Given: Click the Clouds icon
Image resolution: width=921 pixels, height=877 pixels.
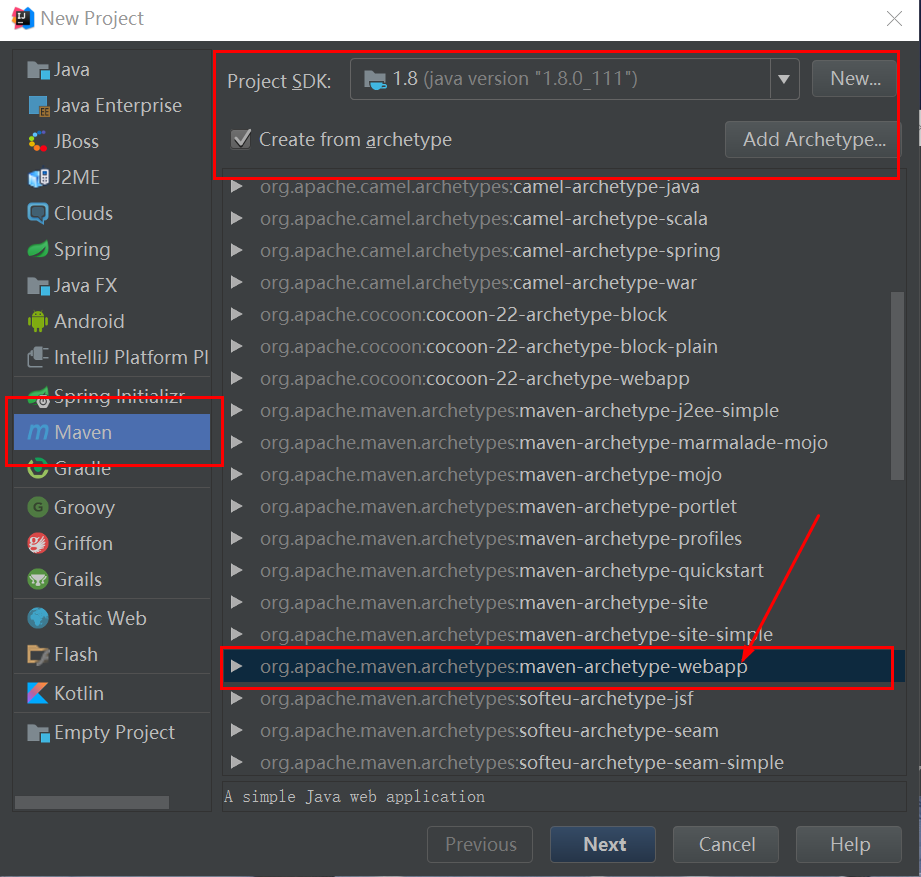Looking at the screenshot, I should pyautogui.click(x=38, y=214).
